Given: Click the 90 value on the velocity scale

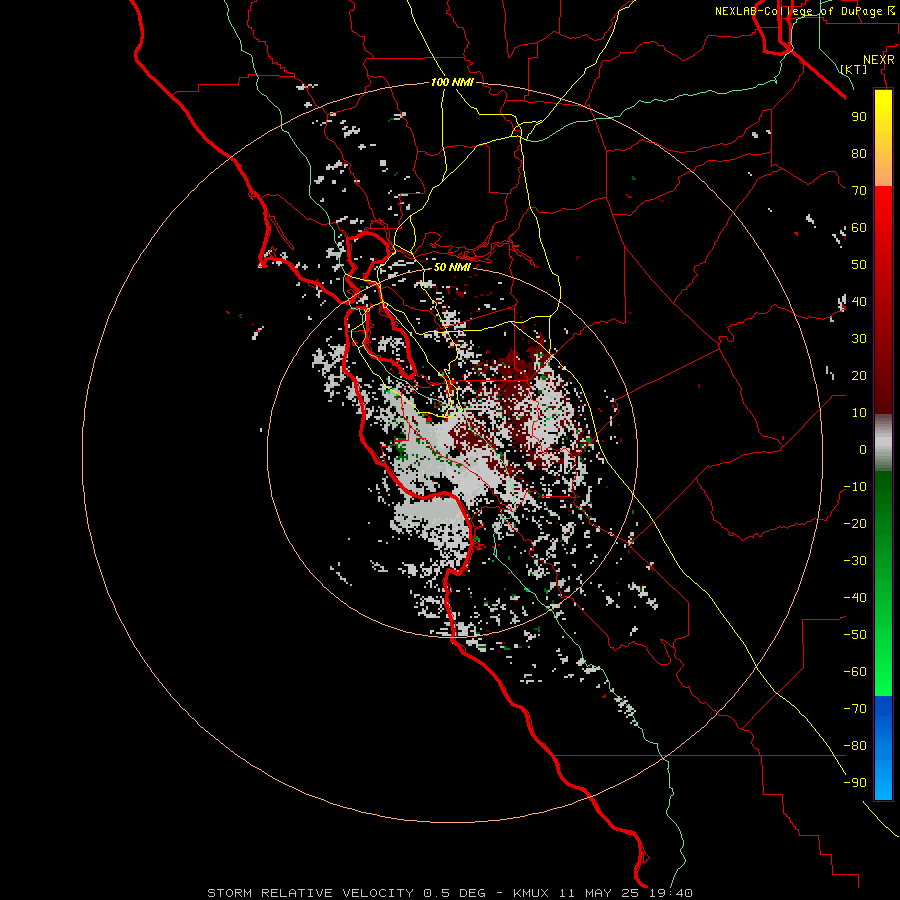Looking at the screenshot, I should [x=859, y=117].
